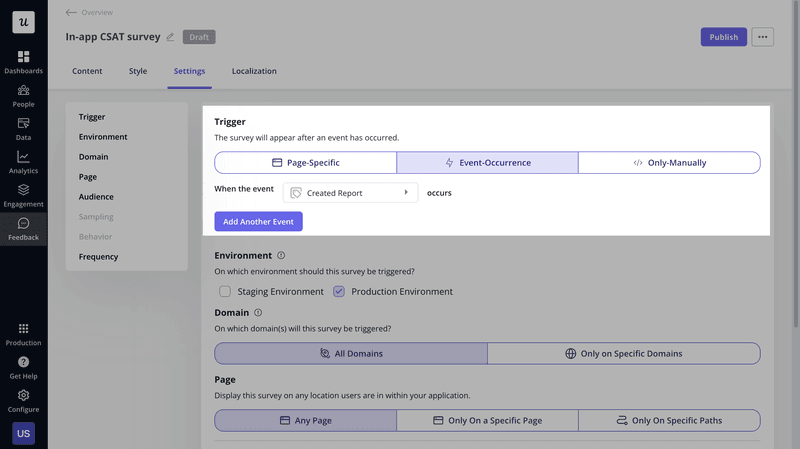Open the Analytics section
Screen dimensions: 800x449
[23, 162]
